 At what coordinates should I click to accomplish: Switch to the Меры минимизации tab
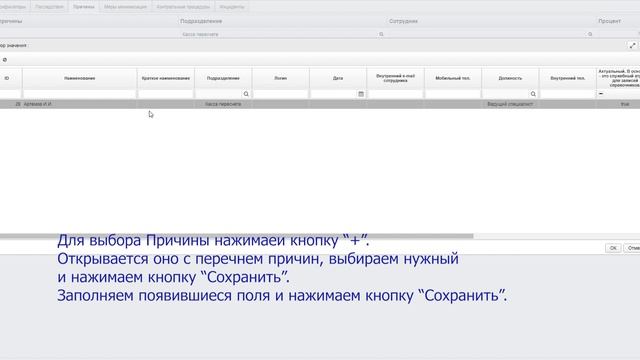[125, 7]
